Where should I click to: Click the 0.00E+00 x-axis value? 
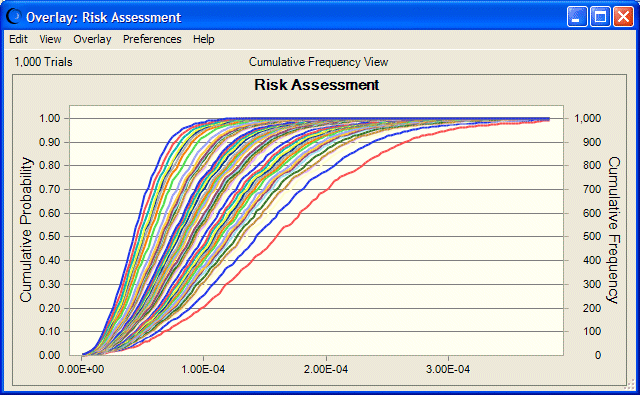(x=81, y=369)
